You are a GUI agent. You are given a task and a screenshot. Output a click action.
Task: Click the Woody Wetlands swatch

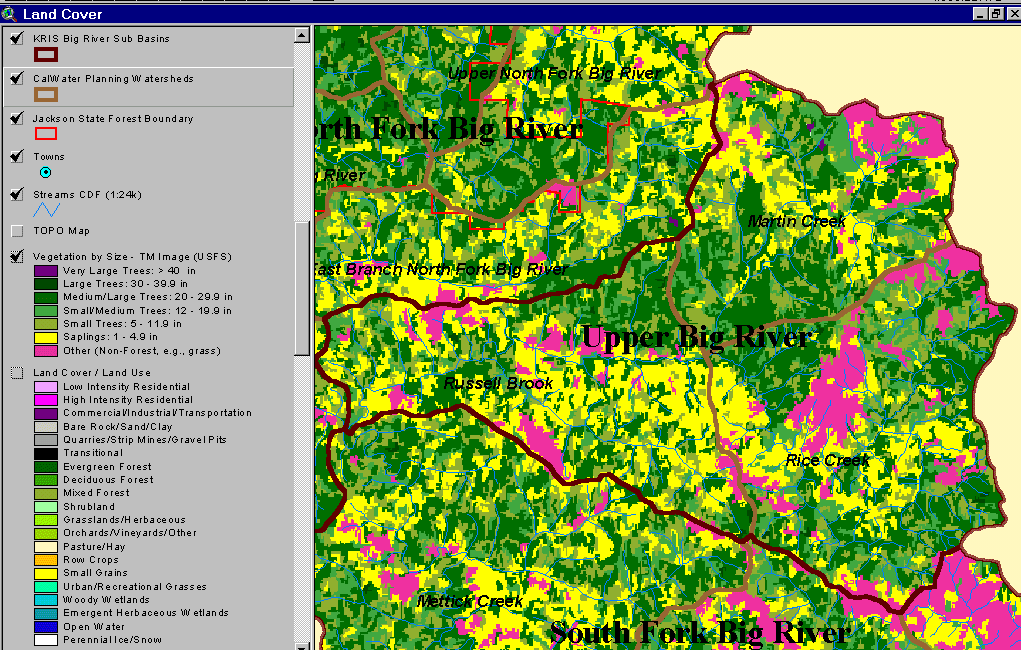pyautogui.click(x=46, y=600)
